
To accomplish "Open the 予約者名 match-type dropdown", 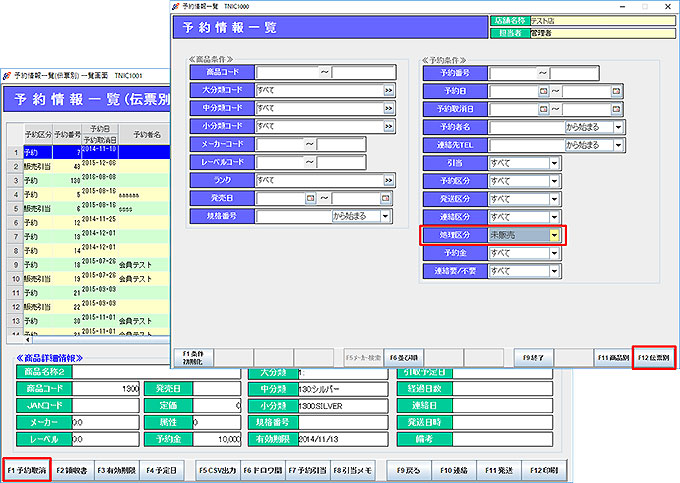I will tap(619, 127).
